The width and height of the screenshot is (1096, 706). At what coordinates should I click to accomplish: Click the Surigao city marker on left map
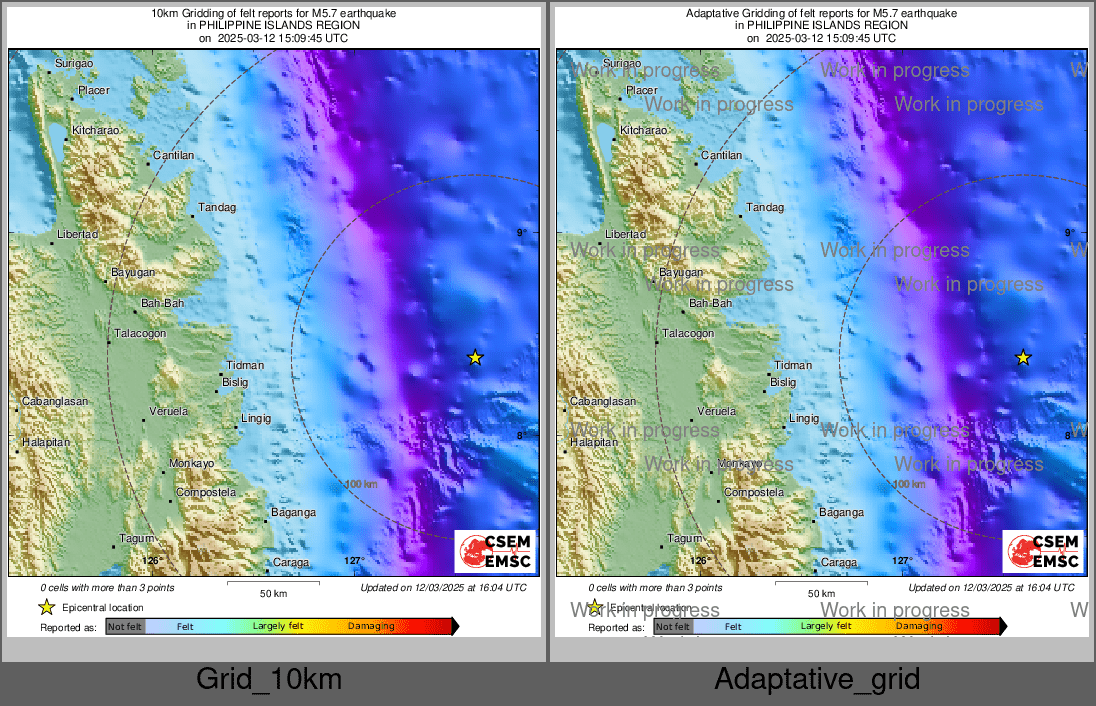[x=49, y=71]
